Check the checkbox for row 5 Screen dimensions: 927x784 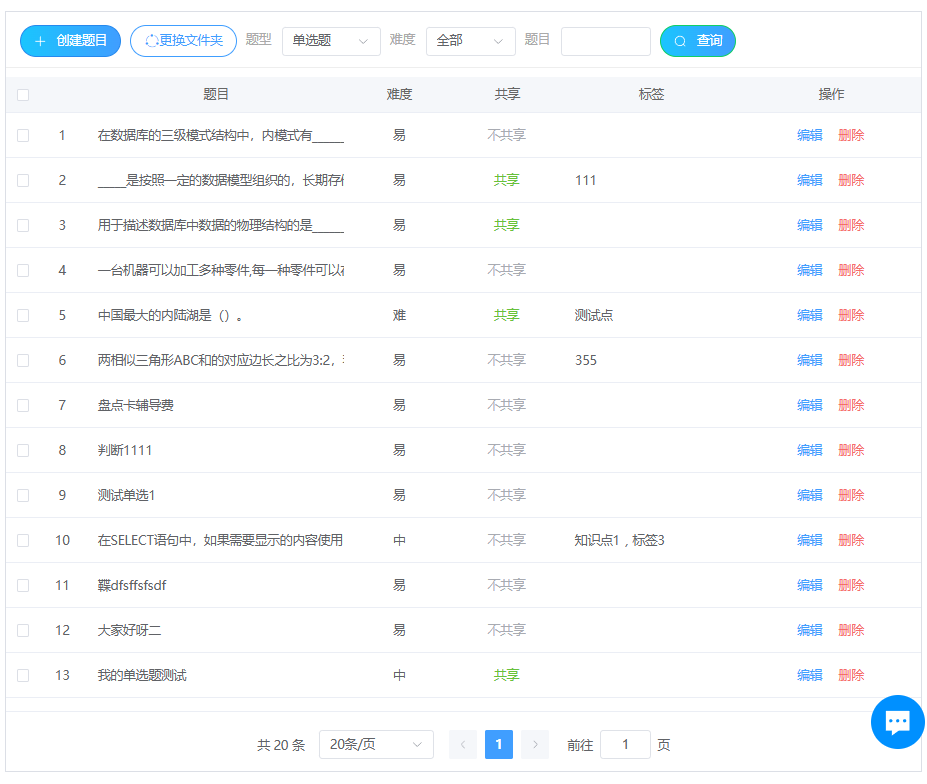click(x=23, y=315)
